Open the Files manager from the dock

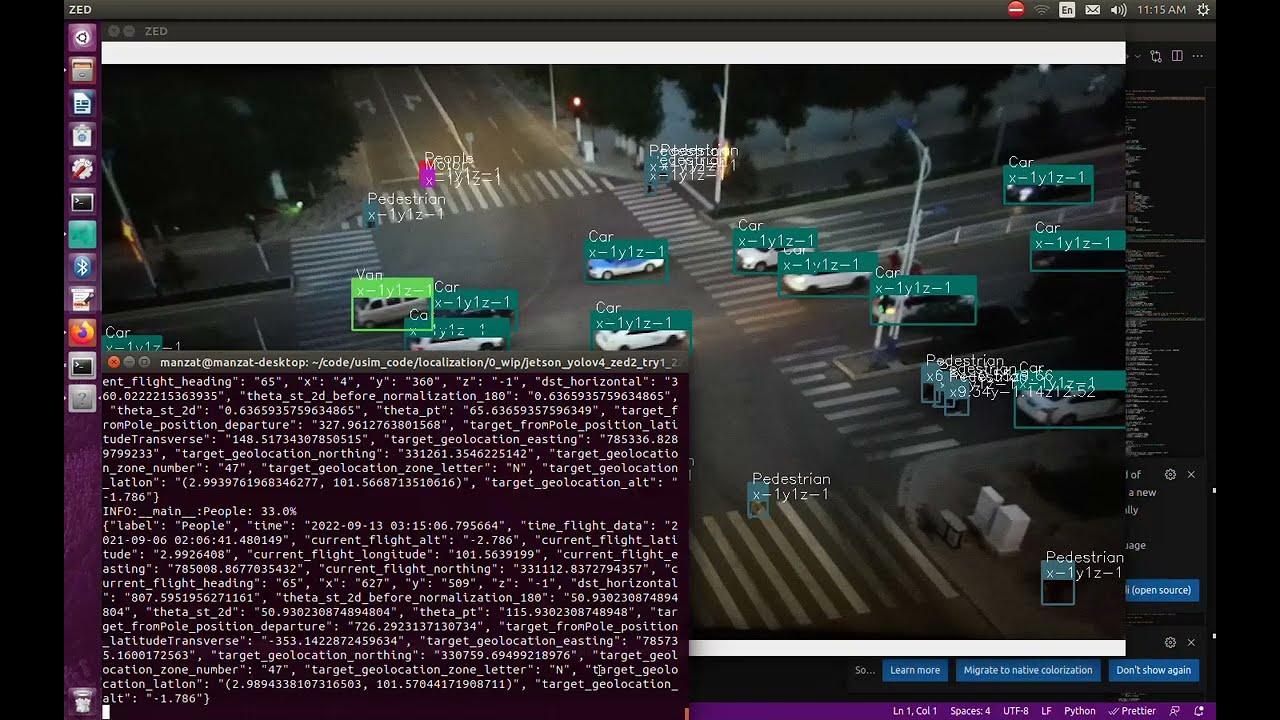[x=82, y=70]
